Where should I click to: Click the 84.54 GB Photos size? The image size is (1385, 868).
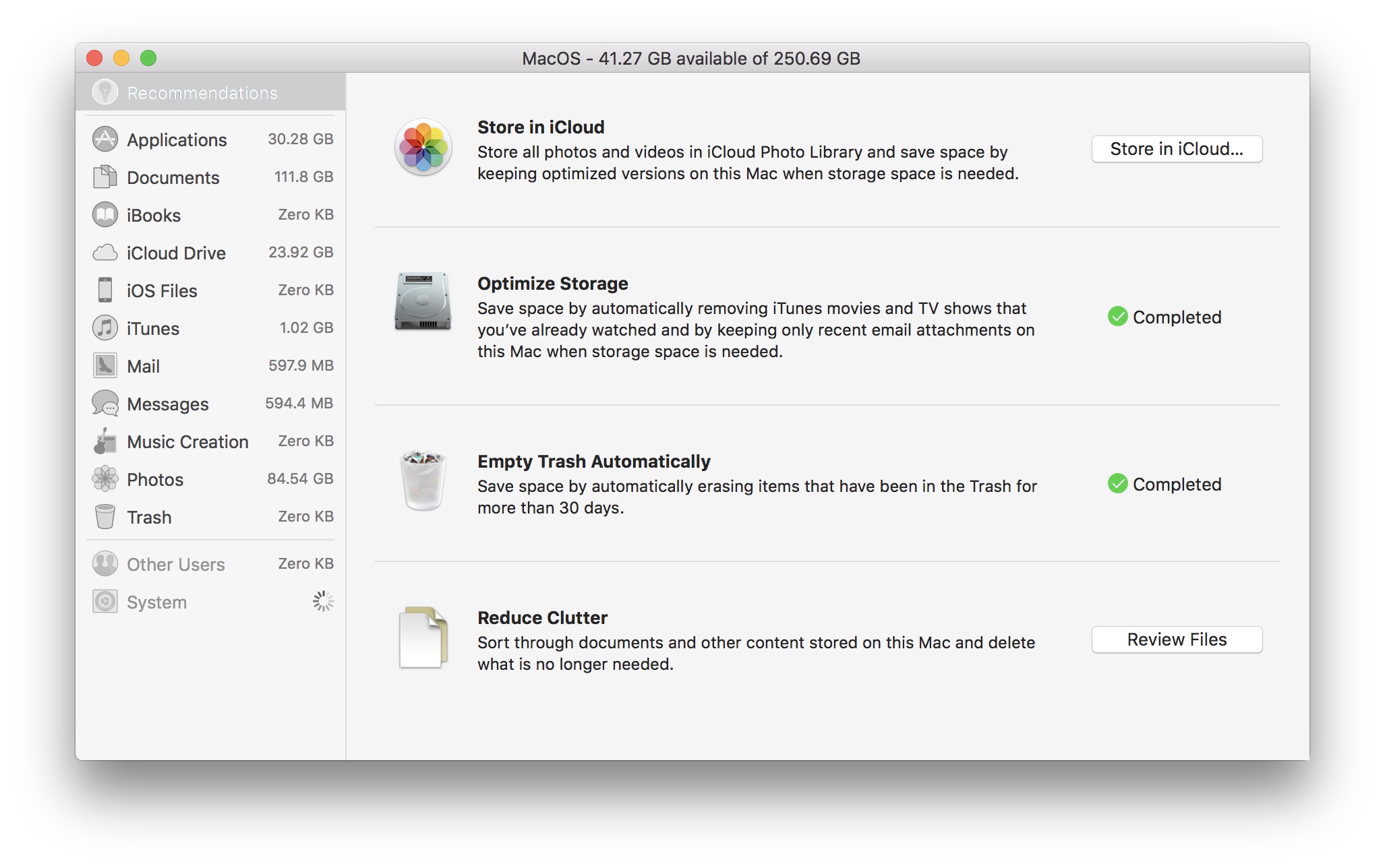click(x=300, y=478)
